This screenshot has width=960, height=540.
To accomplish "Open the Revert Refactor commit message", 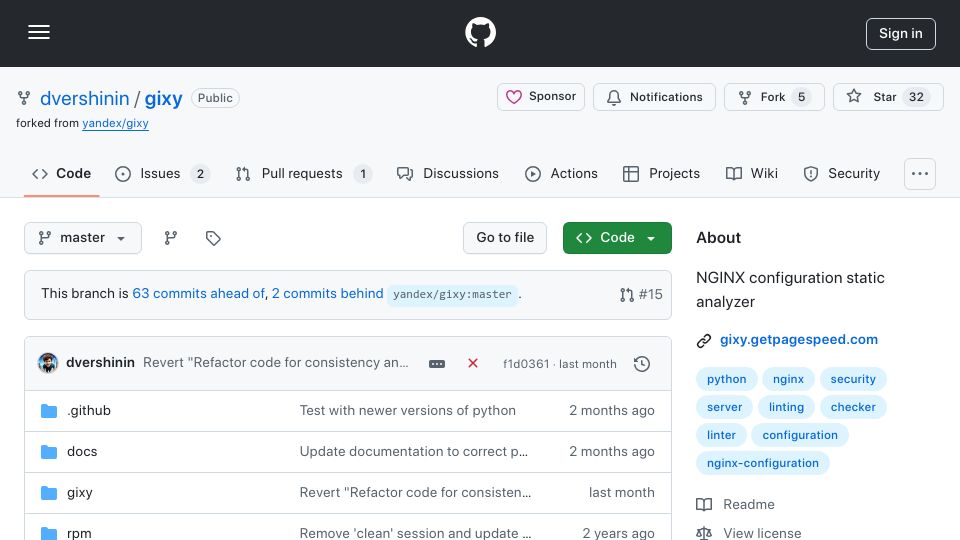I will pyautogui.click(x=276, y=362).
